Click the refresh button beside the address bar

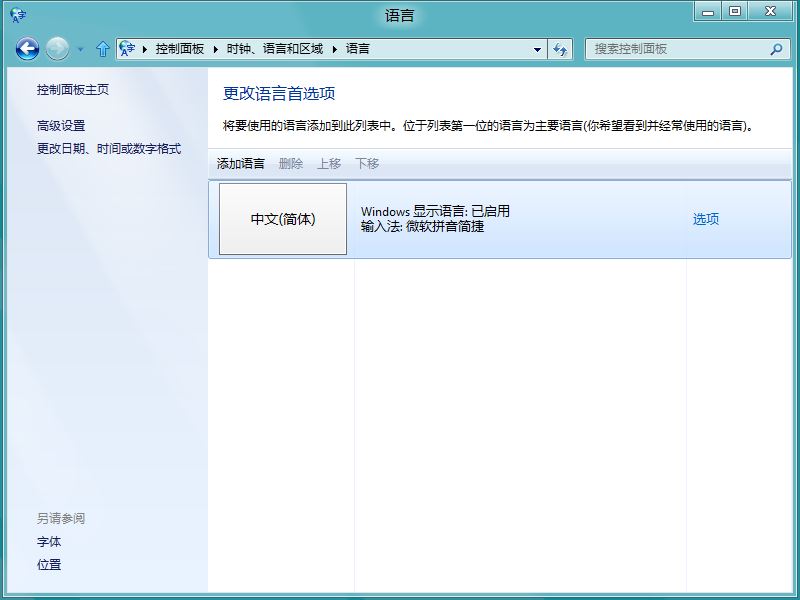tap(560, 49)
